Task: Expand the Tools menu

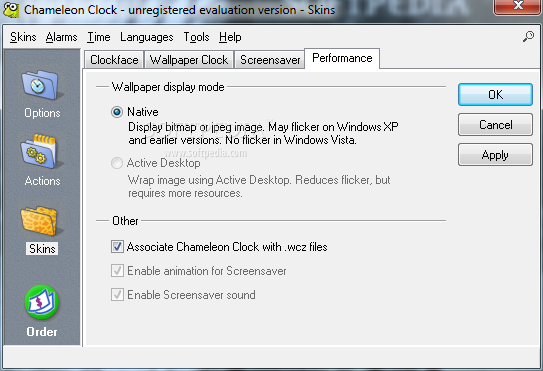Action: point(196,37)
